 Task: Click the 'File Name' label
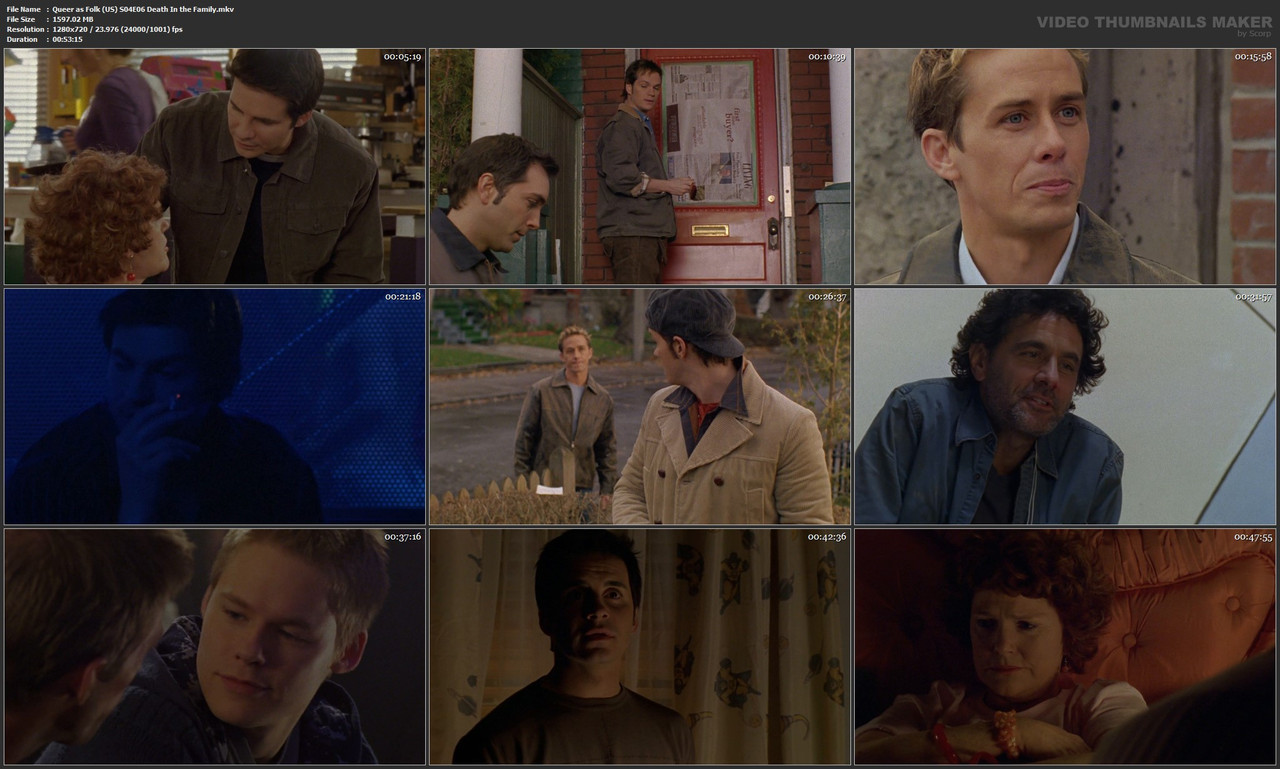point(23,9)
